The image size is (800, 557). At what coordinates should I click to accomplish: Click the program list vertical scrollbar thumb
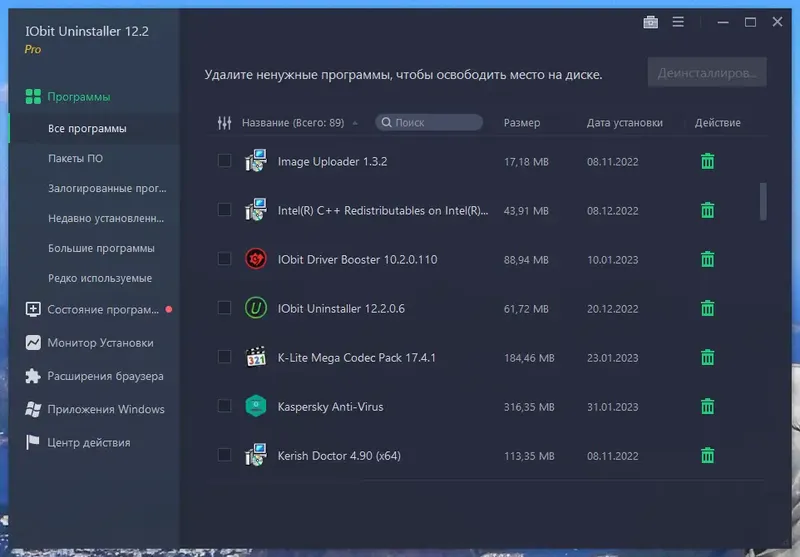click(x=763, y=201)
